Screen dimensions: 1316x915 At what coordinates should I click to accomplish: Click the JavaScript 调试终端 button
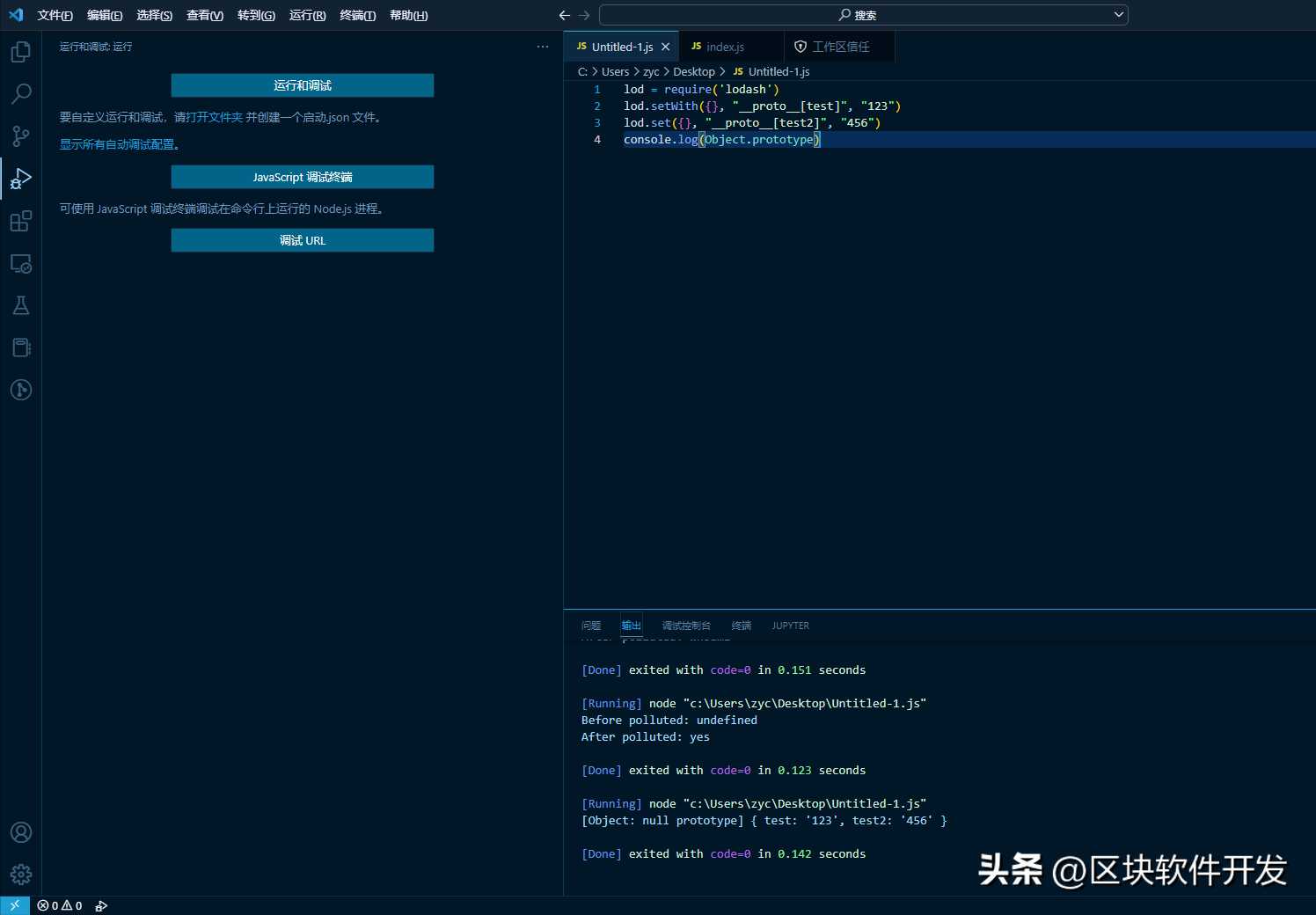[x=302, y=177]
